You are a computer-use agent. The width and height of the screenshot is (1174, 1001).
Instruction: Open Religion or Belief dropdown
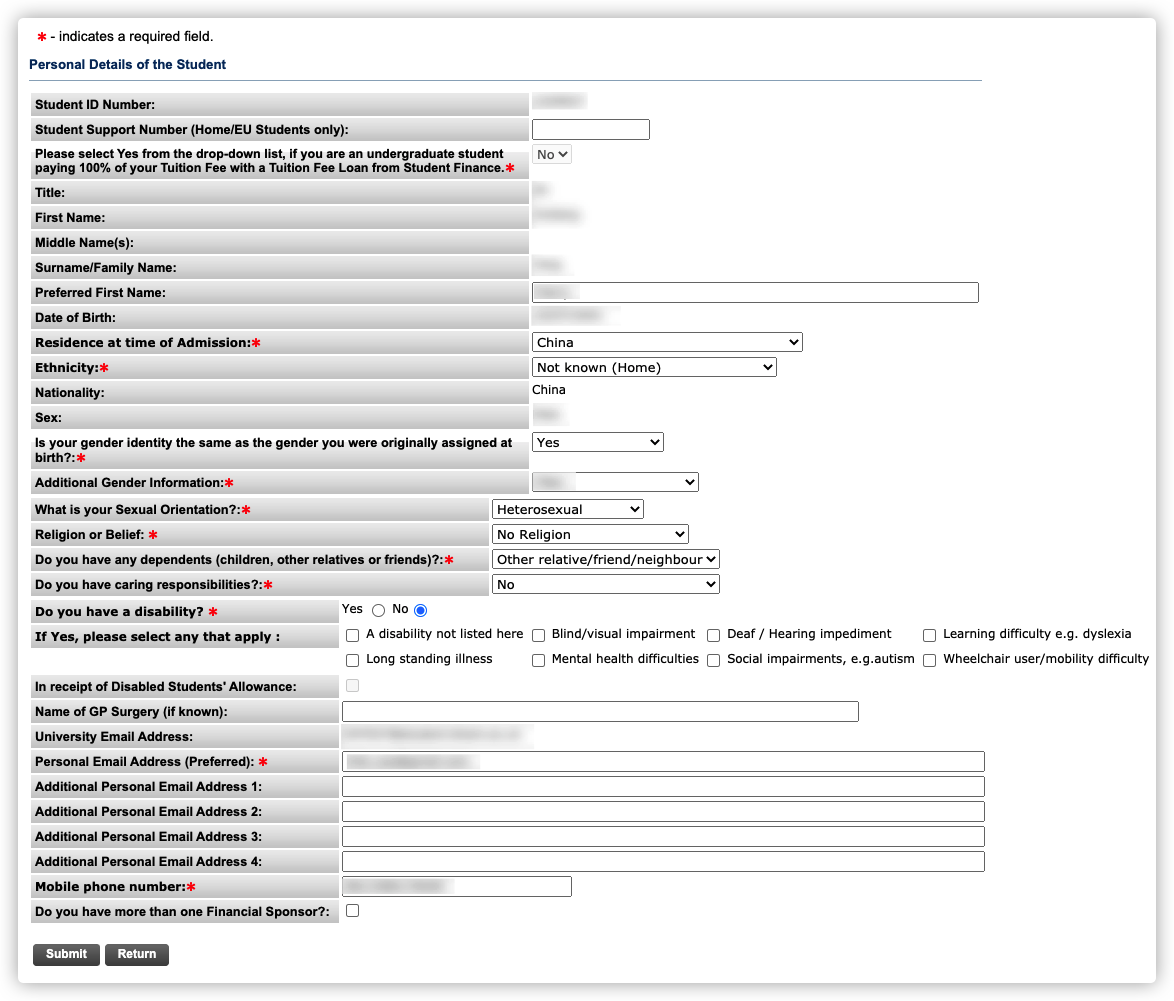590,535
